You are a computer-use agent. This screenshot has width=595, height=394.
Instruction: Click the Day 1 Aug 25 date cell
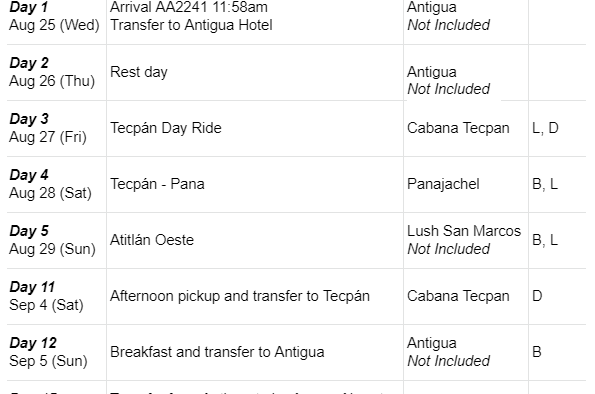coord(57,19)
